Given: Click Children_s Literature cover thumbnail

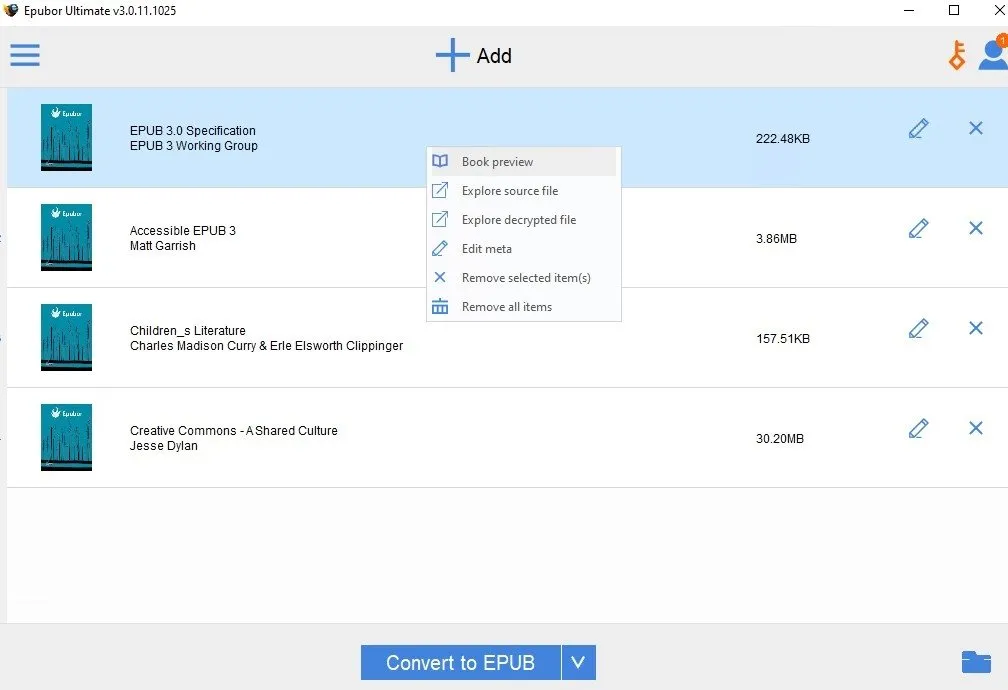Looking at the screenshot, I should (66, 338).
